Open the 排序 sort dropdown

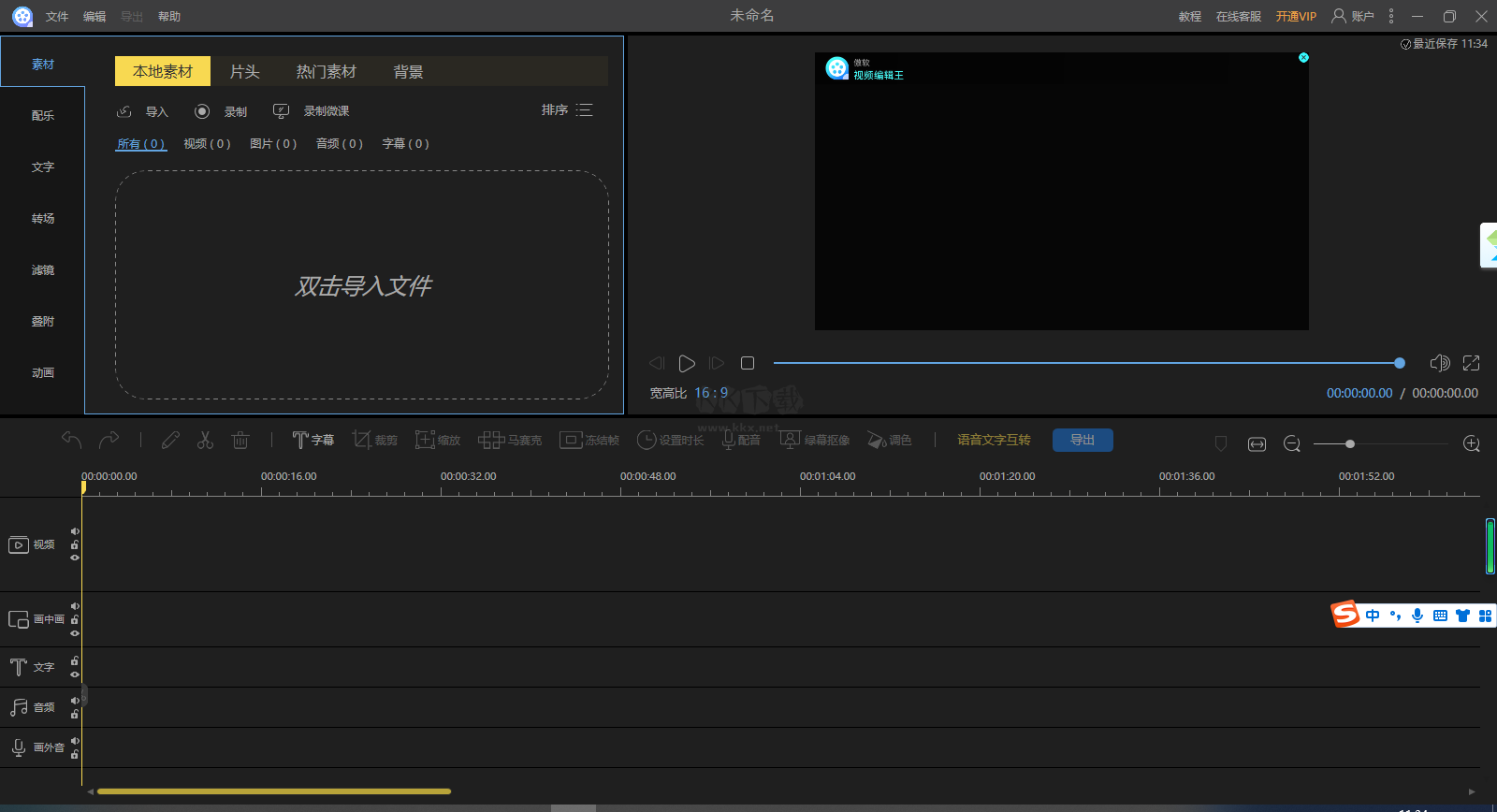(x=566, y=110)
